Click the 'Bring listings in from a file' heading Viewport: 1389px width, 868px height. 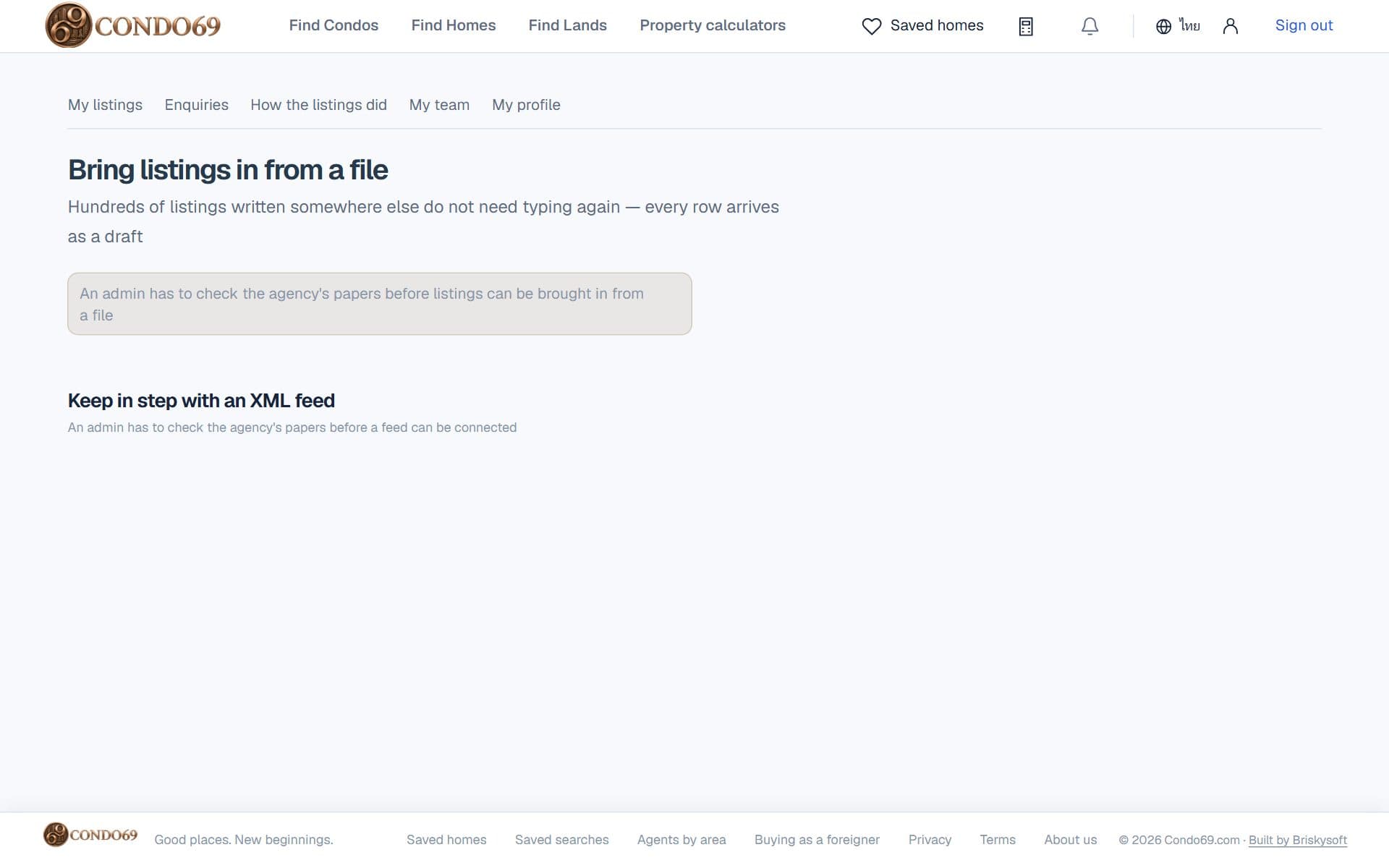tap(228, 170)
